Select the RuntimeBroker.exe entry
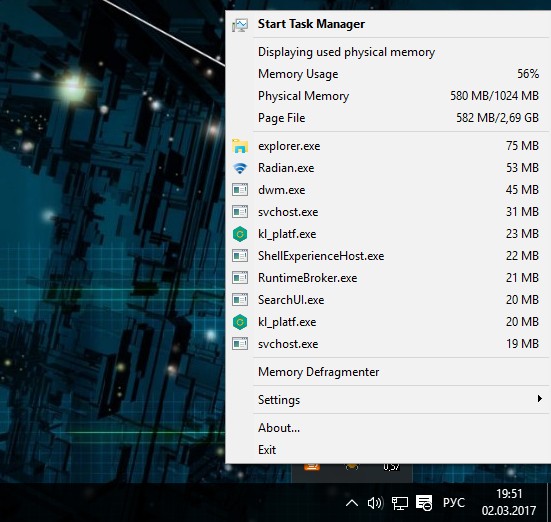Viewport: 551px width, 522px height. click(388, 278)
